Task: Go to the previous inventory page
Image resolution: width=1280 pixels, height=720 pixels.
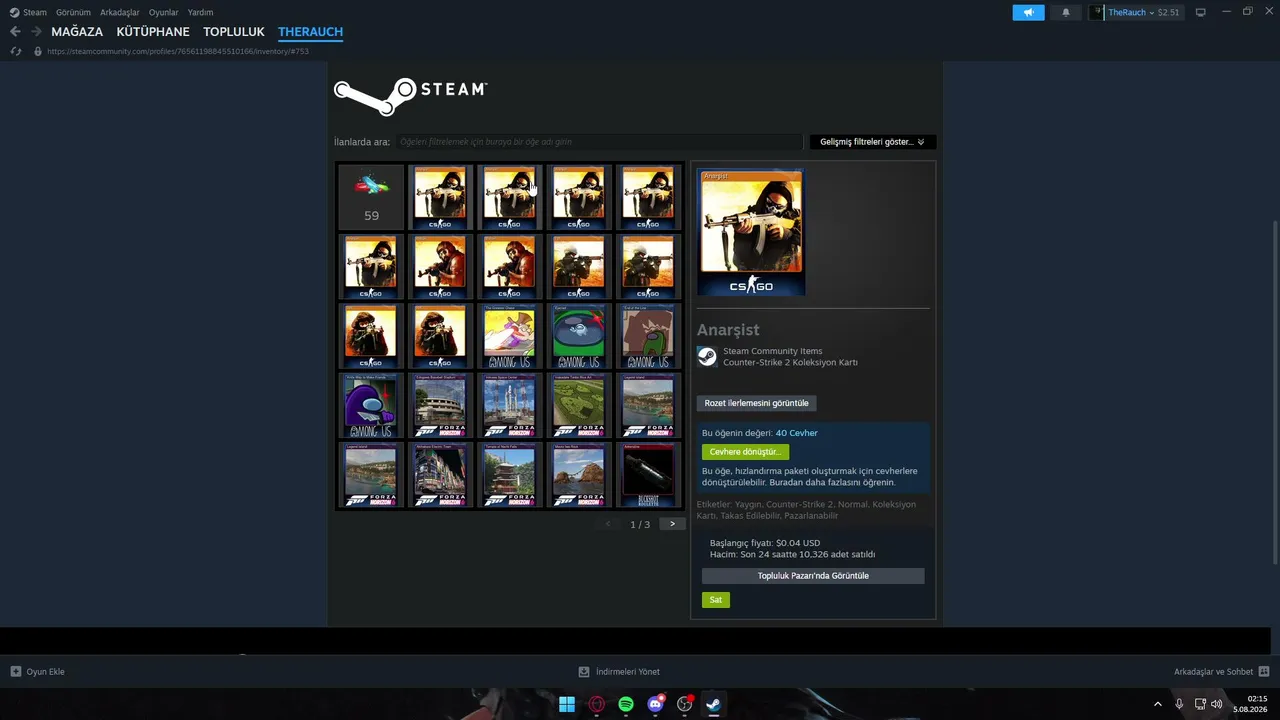Action: 608,524
